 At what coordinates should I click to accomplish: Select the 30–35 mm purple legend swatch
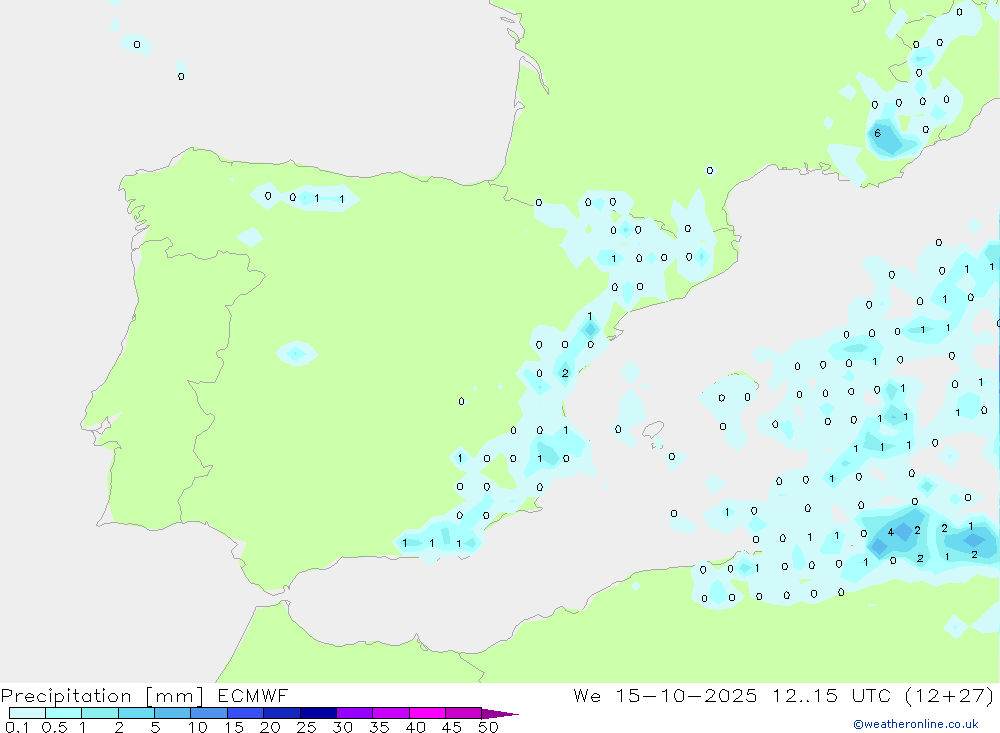pyautogui.click(x=354, y=713)
